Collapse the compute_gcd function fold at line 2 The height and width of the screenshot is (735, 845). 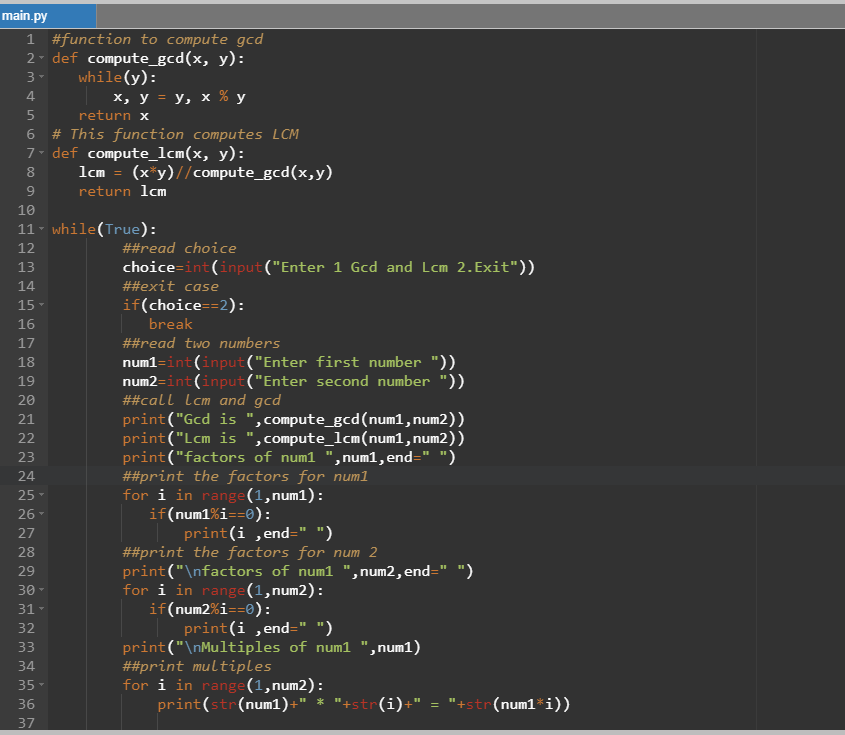point(42,58)
